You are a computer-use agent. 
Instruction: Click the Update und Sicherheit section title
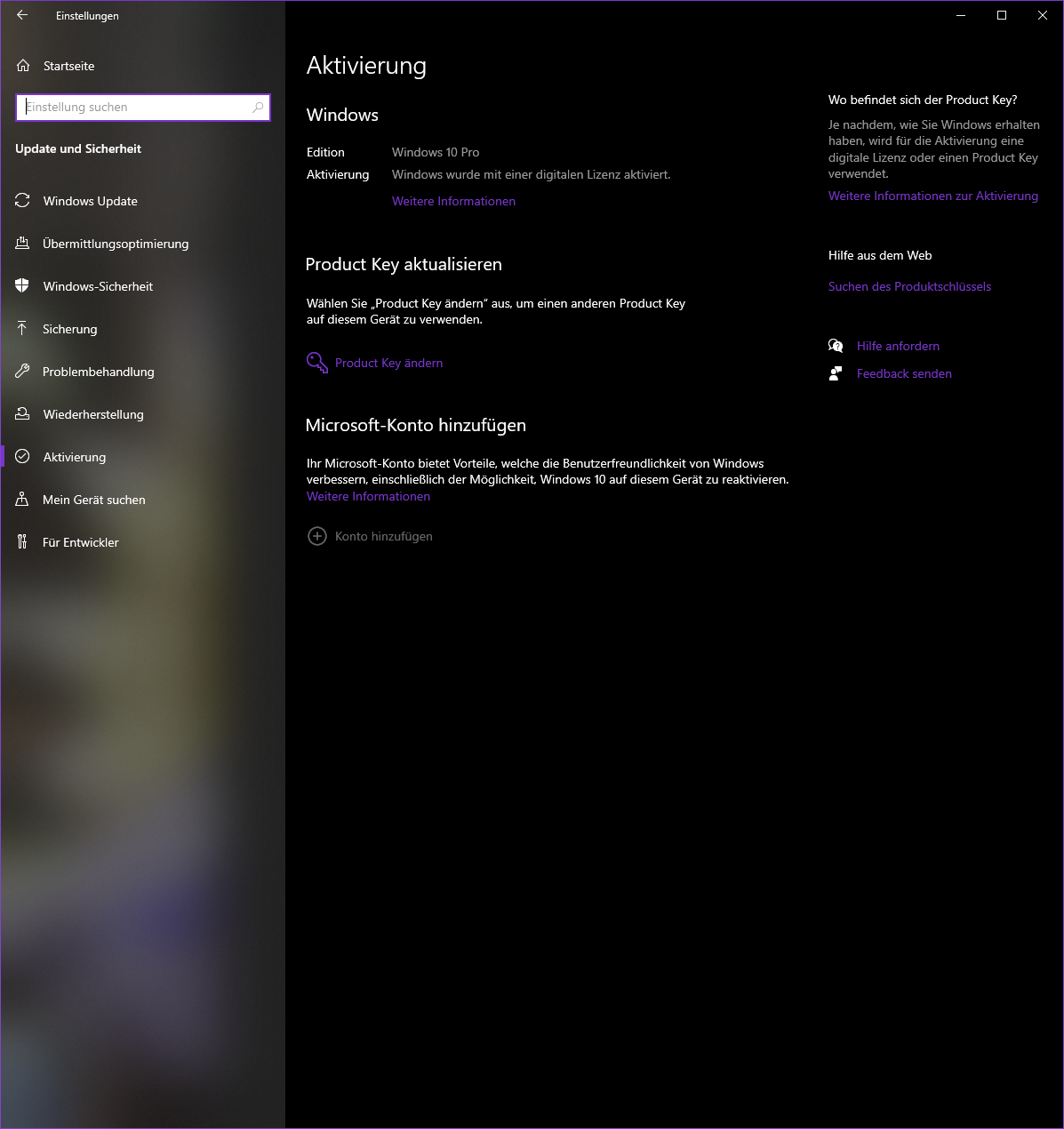pos(78,148)
